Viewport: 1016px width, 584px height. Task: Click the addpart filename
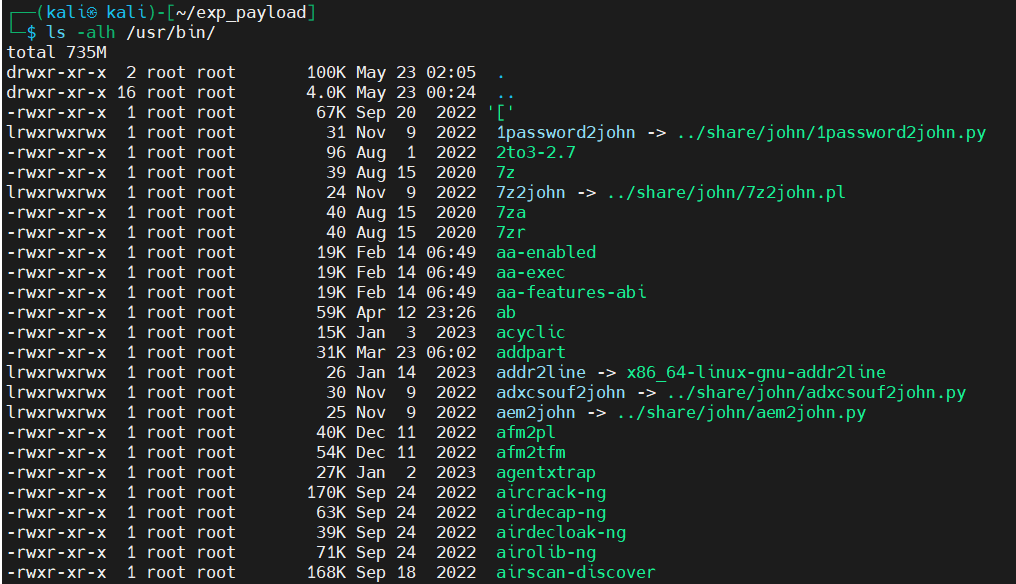(x=531, y=352)
